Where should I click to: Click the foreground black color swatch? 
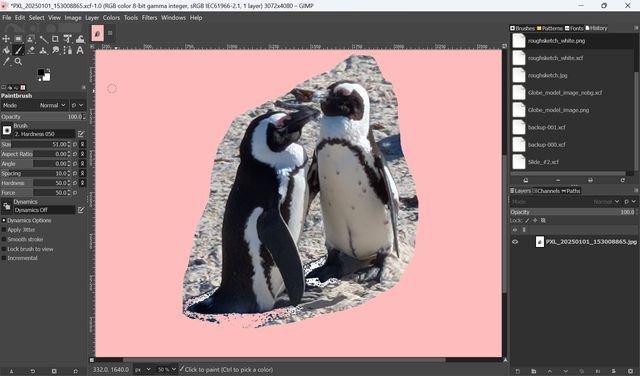coord(41,73)
